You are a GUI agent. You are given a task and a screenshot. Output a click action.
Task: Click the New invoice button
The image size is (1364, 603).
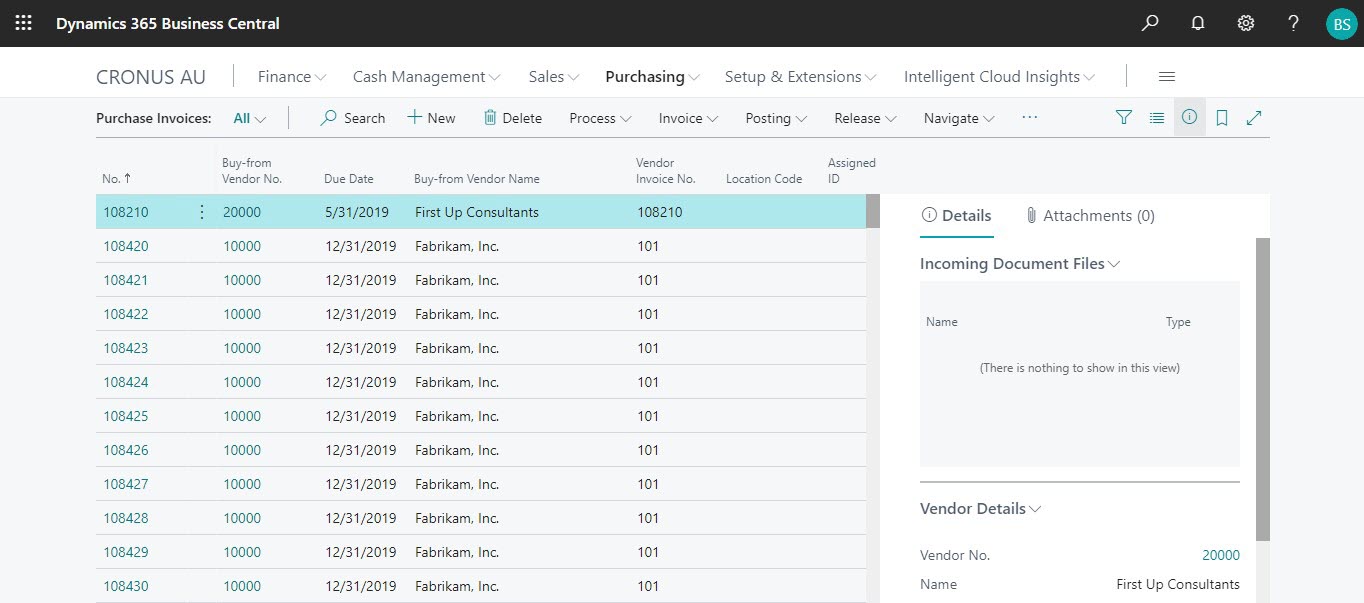[x=431, y=118]
